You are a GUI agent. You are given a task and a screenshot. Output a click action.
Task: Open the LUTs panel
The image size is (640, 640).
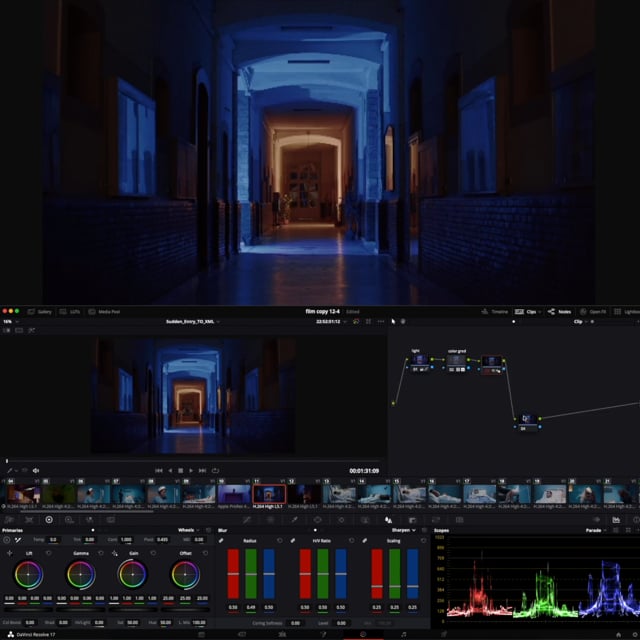pos(70,312)
